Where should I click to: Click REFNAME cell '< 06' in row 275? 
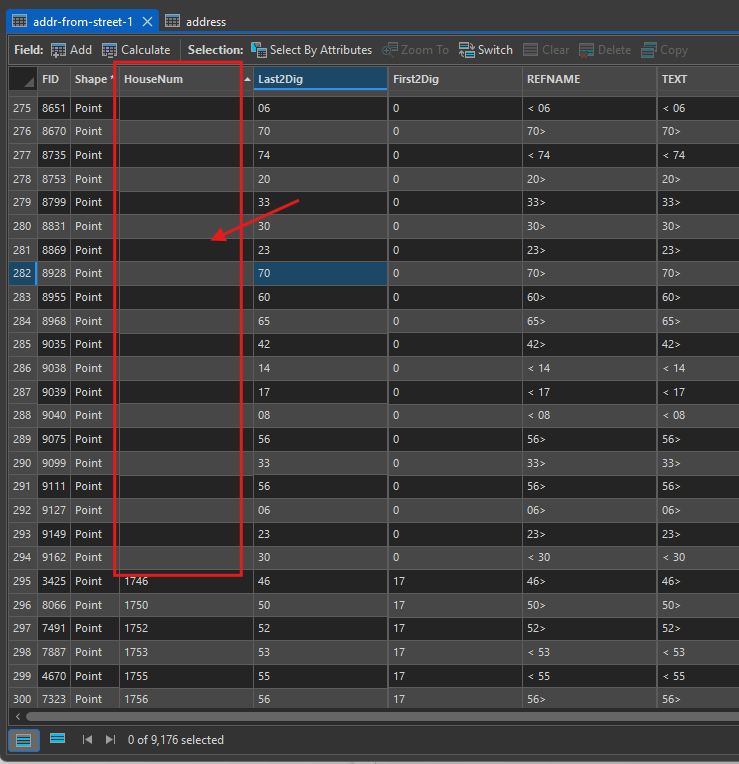pos(589,108)
